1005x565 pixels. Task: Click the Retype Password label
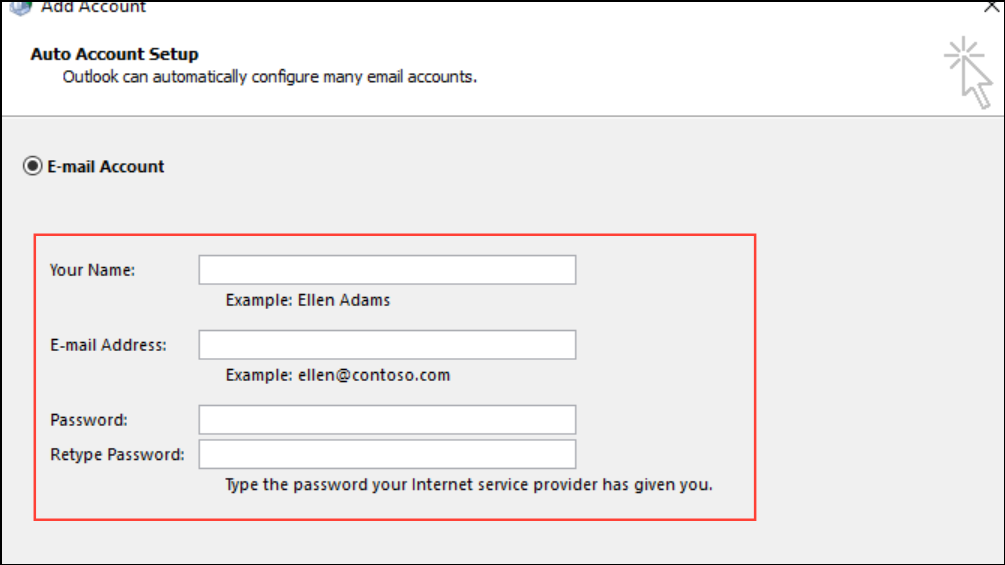click(x=117, y=454)
